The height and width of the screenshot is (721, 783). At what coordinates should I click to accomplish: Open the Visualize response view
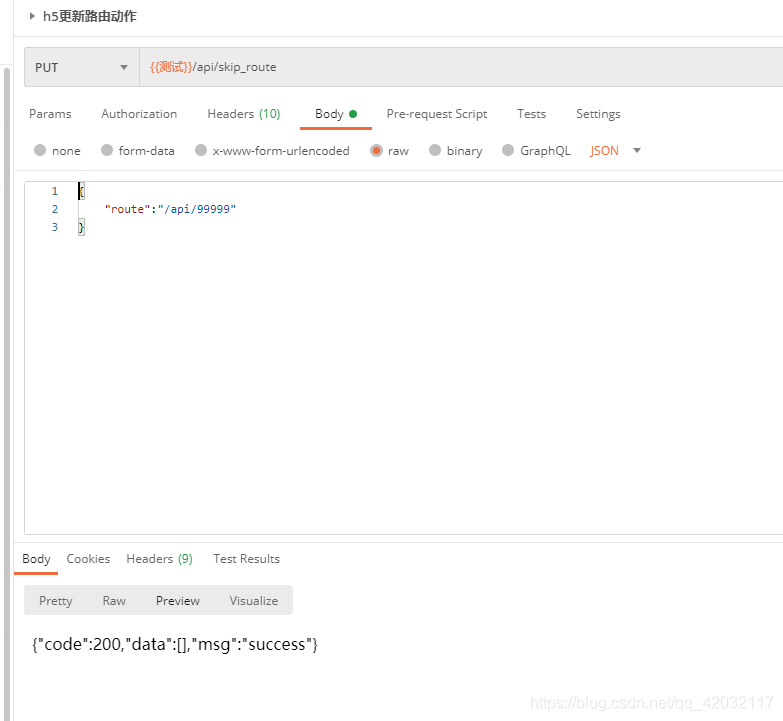pyautogui.click(x=254, y=601)
